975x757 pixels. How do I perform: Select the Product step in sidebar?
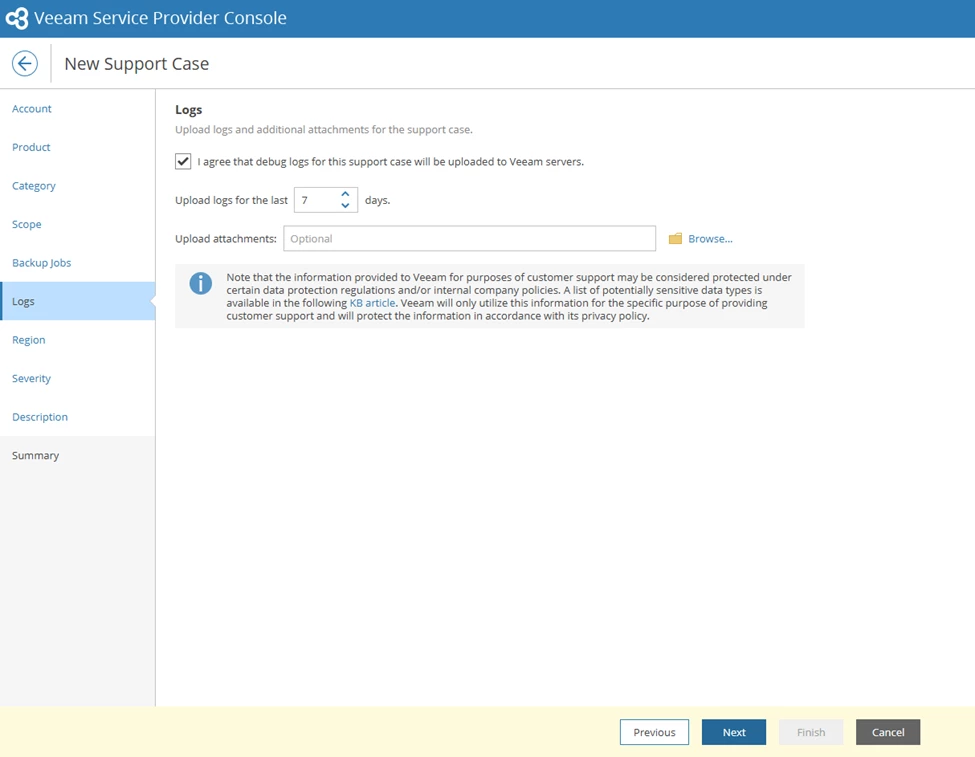point(31,147)
